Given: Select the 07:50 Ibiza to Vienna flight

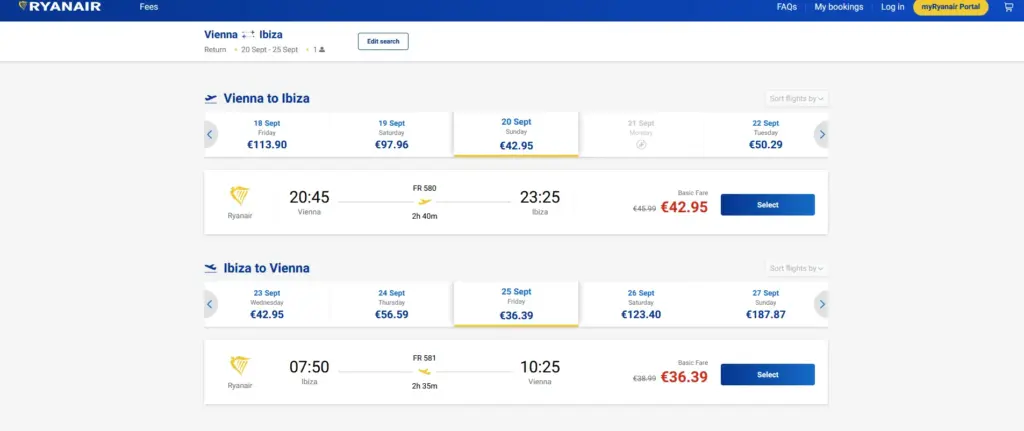Looking at the screenshot, I should [x=767, y=374].
